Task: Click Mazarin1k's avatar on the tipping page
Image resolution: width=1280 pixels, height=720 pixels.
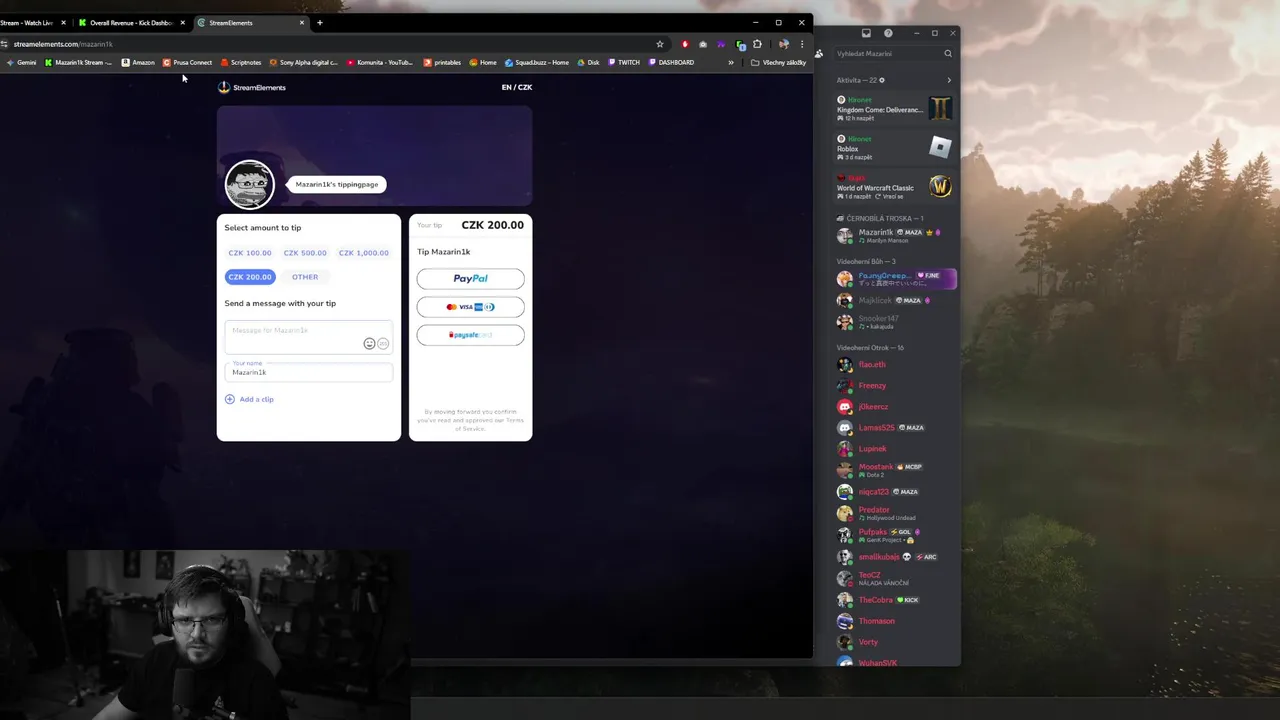Action: (249, 184)
